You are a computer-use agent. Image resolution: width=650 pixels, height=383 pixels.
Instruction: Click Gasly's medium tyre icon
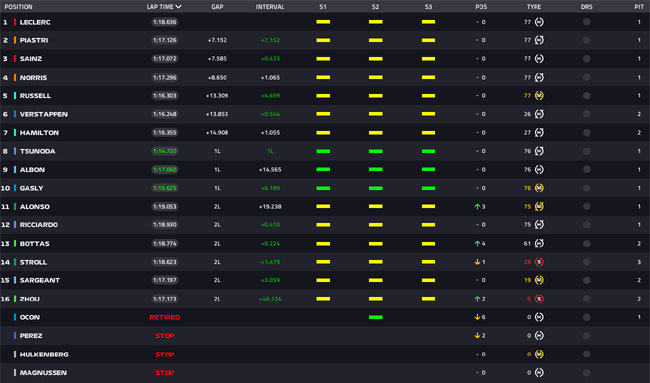click(539, 188)
